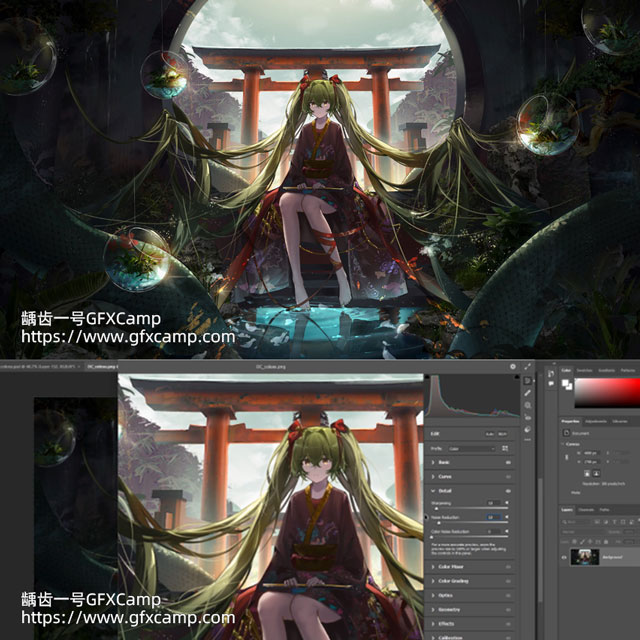640x640 pixels.
Task: Toggle Curve panel visibility eye
Action: pyautogui.click(x=508, y=477)
